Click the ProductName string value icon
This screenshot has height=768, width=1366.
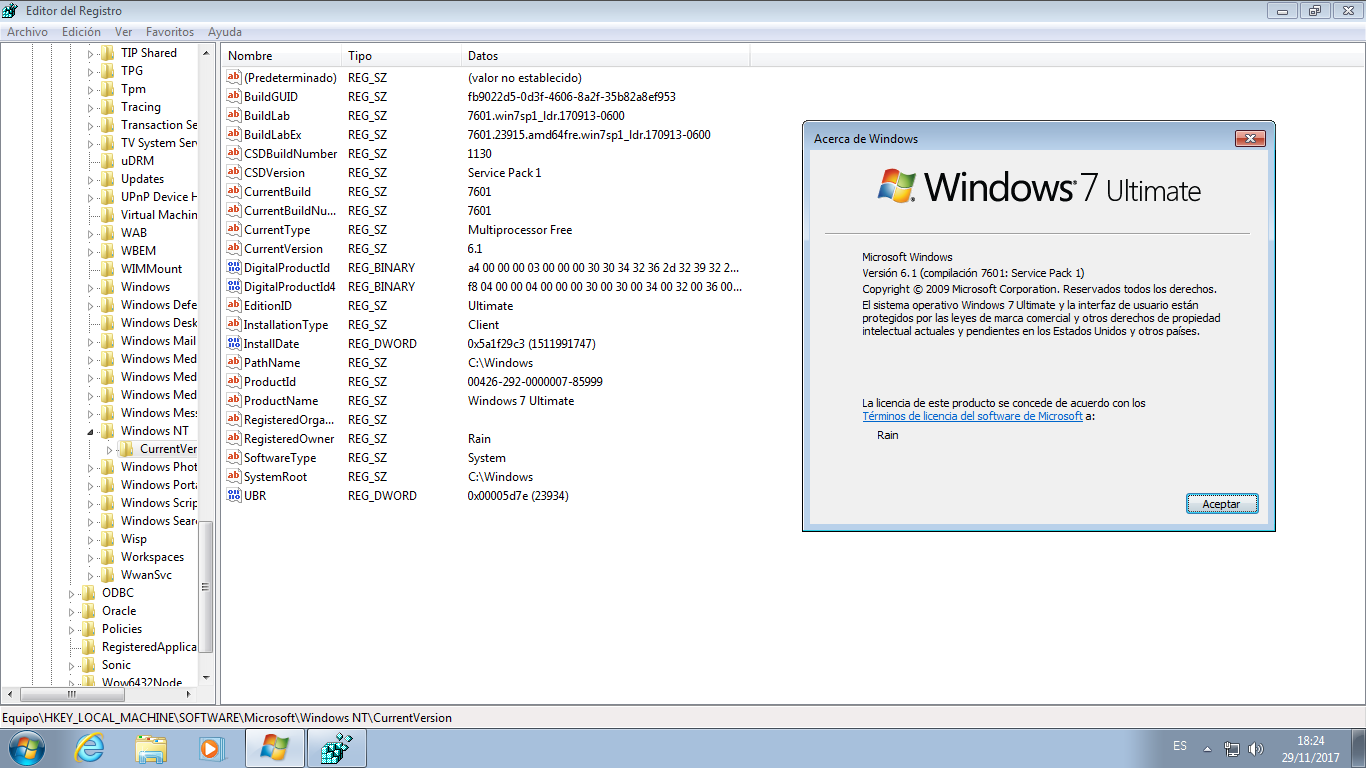point(234,401)
